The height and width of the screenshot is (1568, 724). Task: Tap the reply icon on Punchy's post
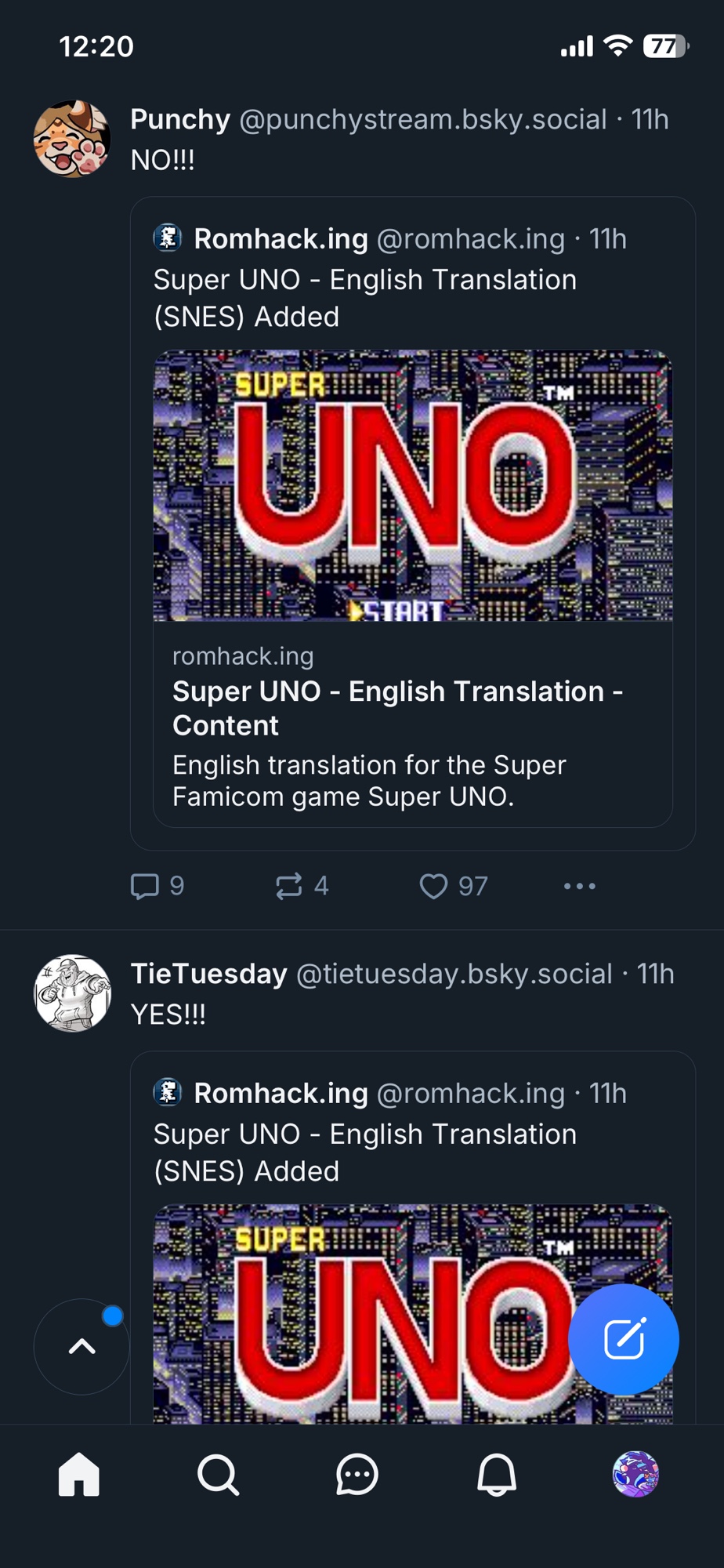pos(145,886)
